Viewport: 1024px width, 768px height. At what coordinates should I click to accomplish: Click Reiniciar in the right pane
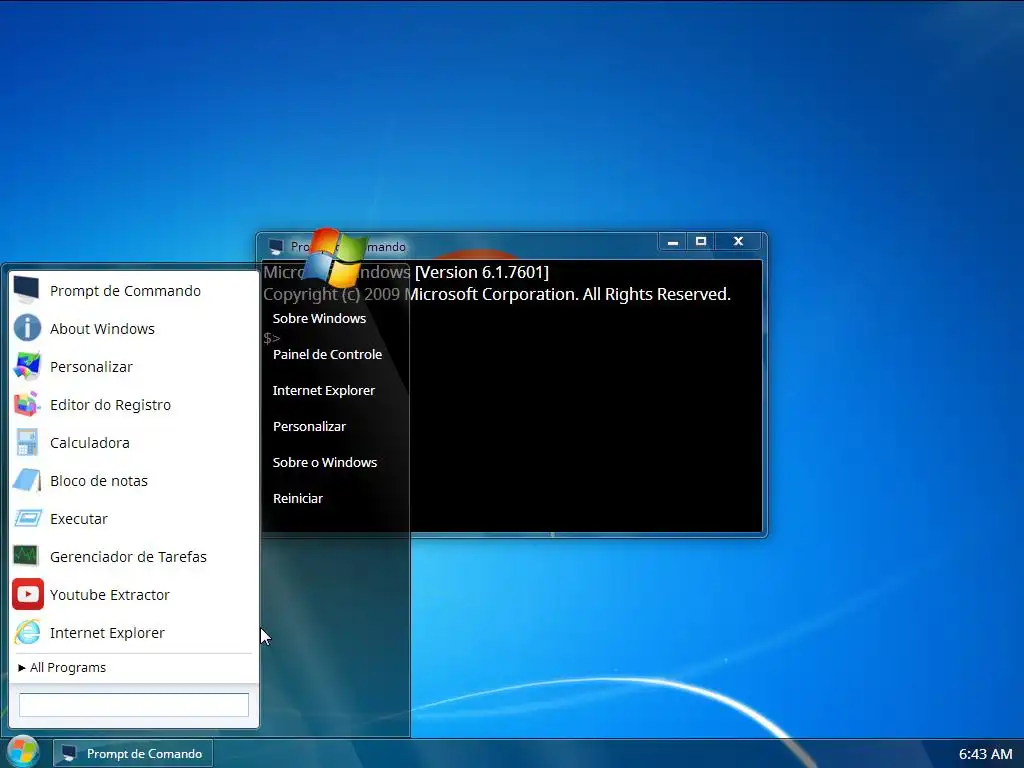[298, 498]
